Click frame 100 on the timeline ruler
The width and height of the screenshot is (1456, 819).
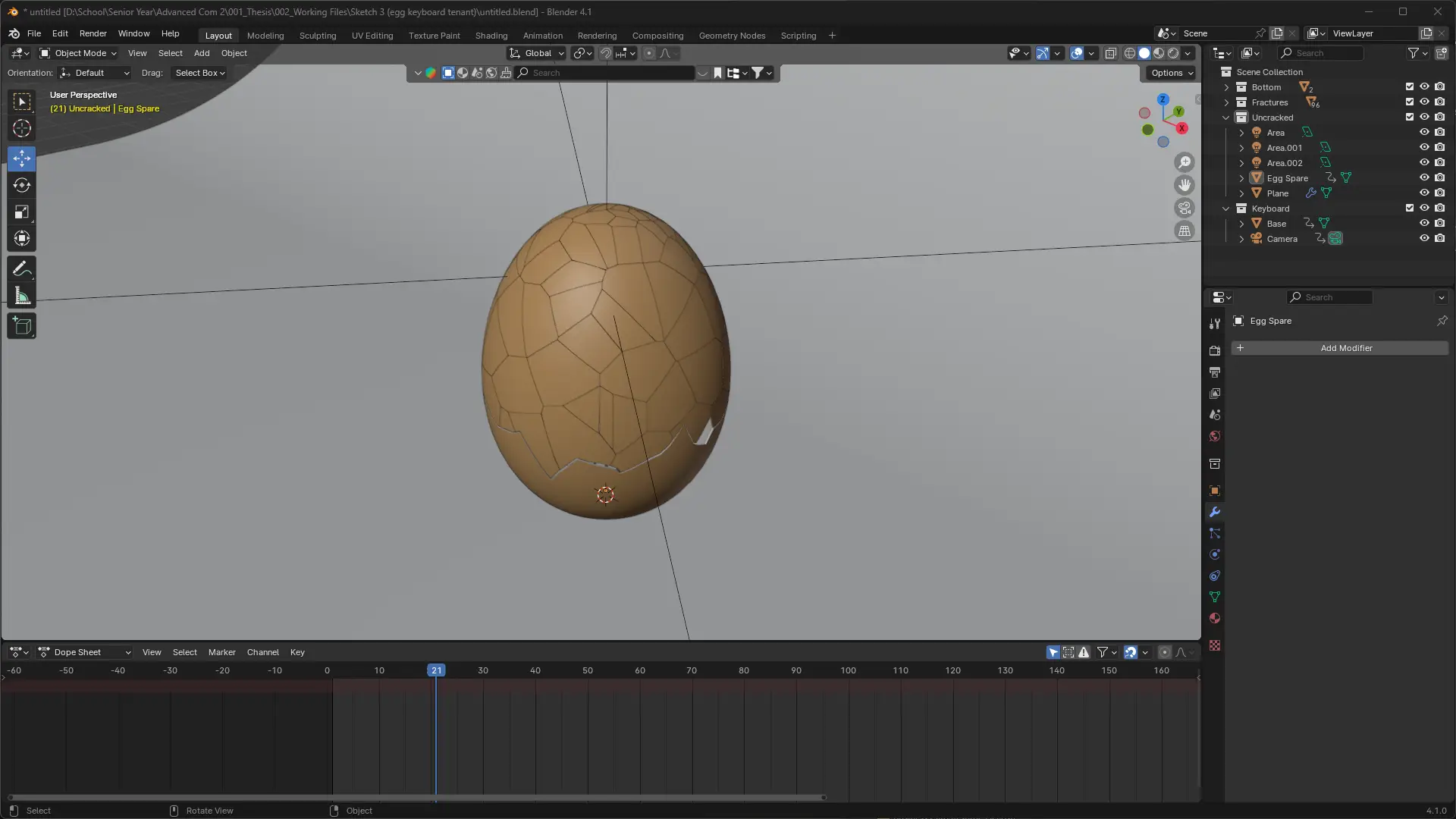[848, 670]
